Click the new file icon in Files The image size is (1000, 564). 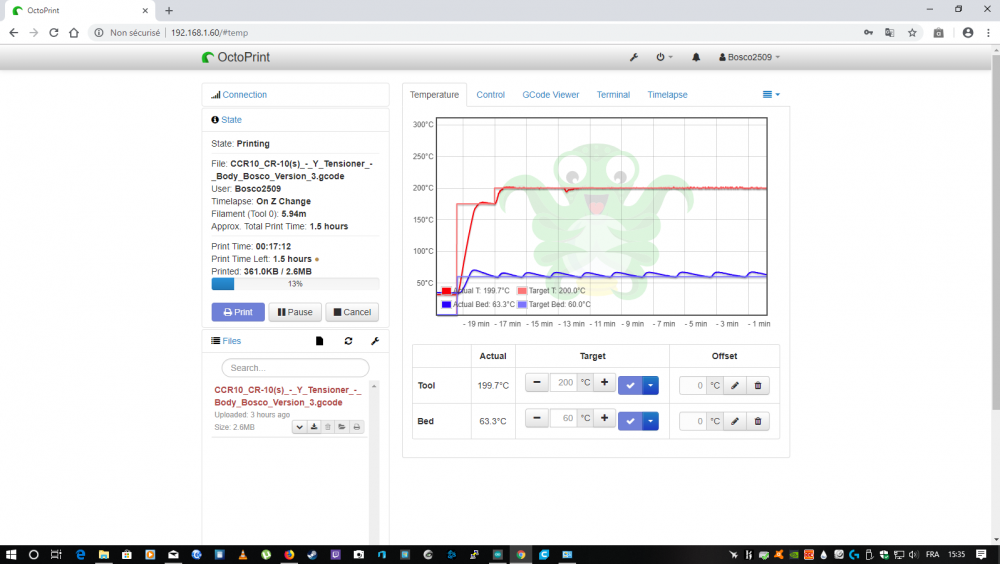click(320, 341)
